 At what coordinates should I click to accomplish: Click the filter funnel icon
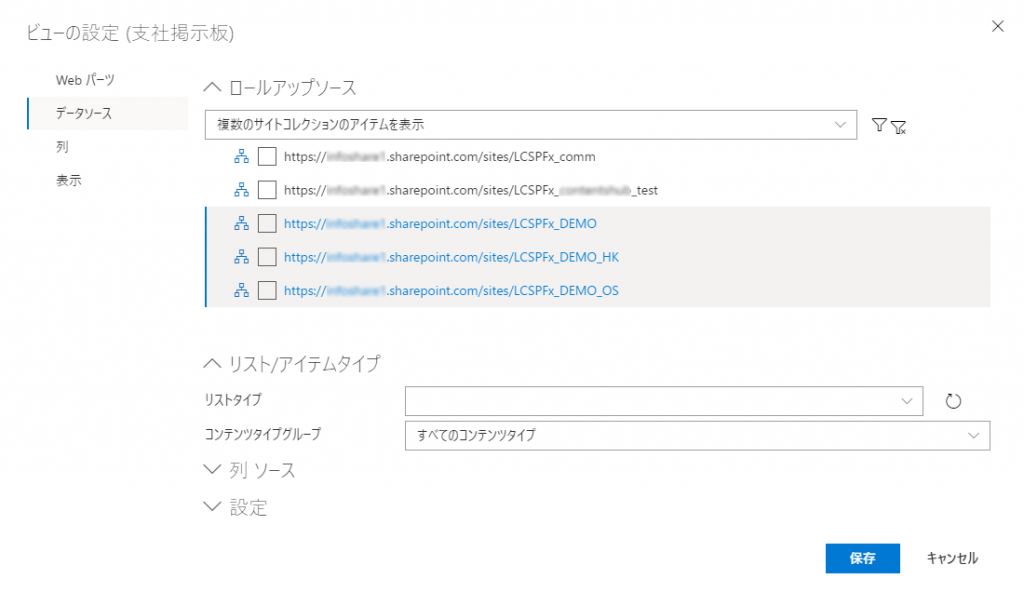pyautogui.click(x=879, y=125)
